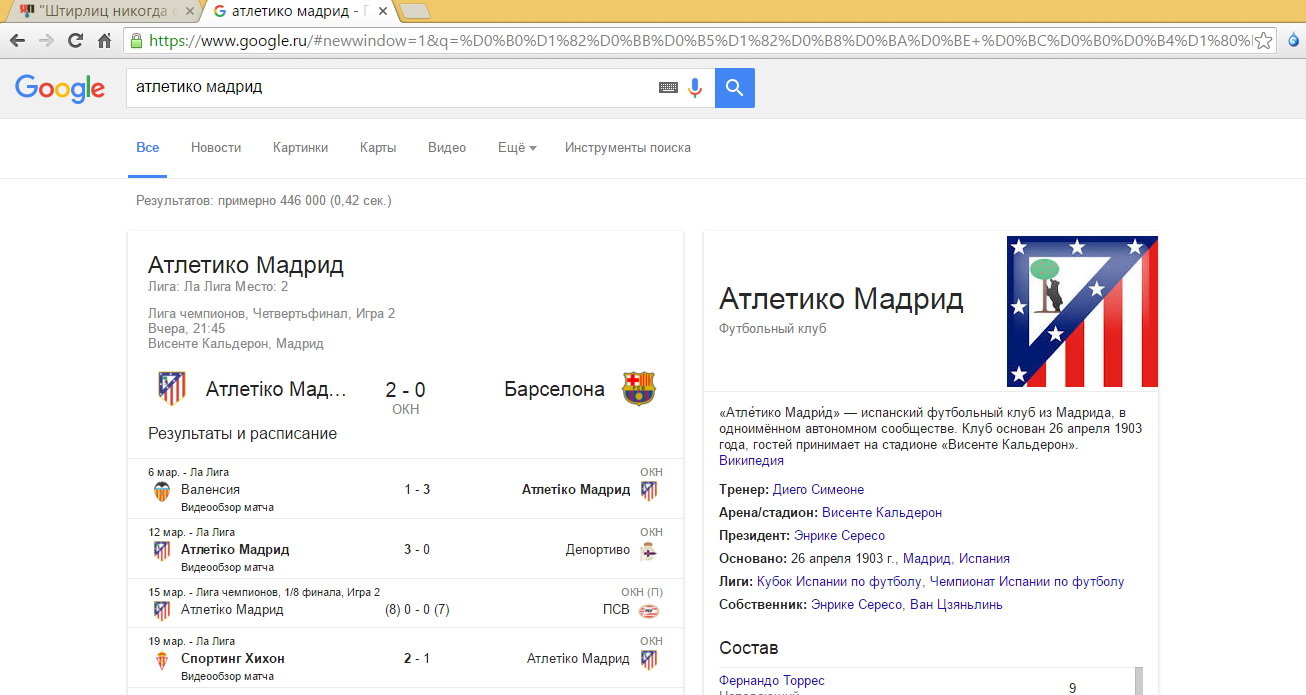Click the browser forward arrow
Screen dimensions: 1306x695
click(x=46, y=41)
